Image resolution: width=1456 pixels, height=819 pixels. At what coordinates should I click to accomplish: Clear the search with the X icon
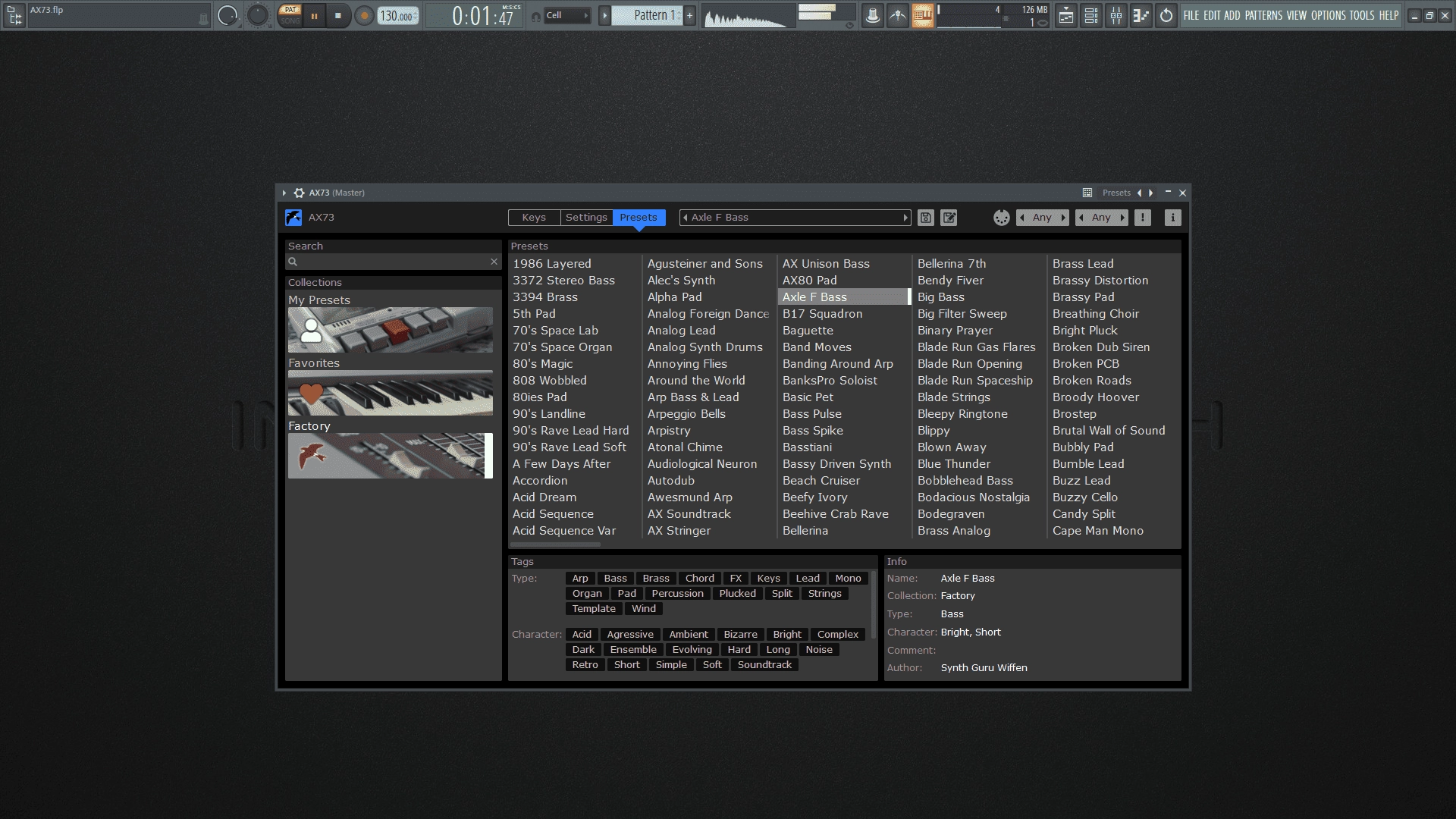tap(494, 262)
